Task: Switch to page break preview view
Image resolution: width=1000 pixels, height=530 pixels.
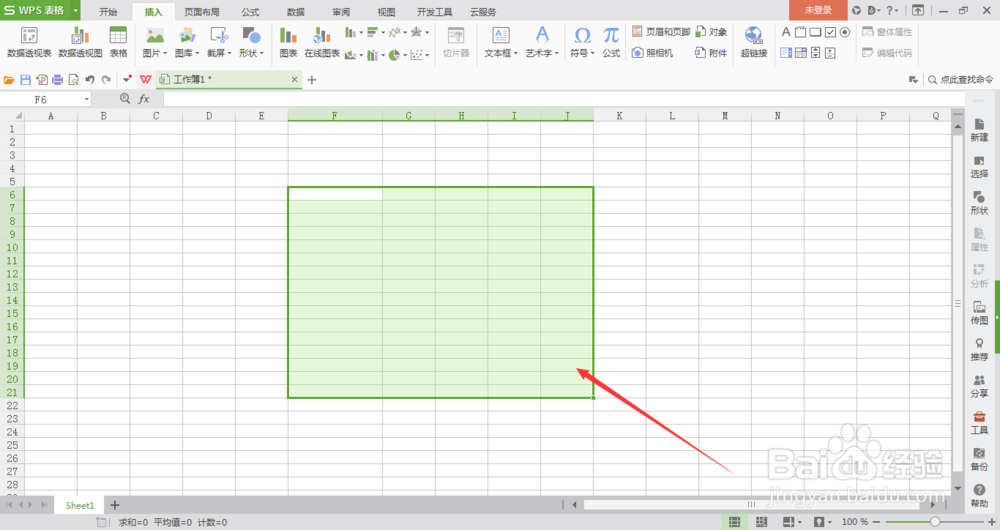Action: pos(761,522)
